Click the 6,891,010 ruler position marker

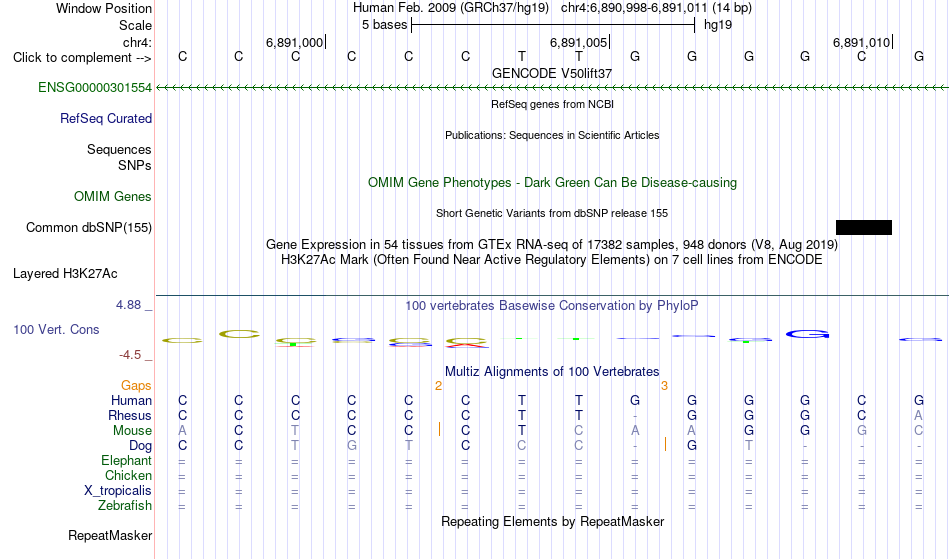coord(863,42)
